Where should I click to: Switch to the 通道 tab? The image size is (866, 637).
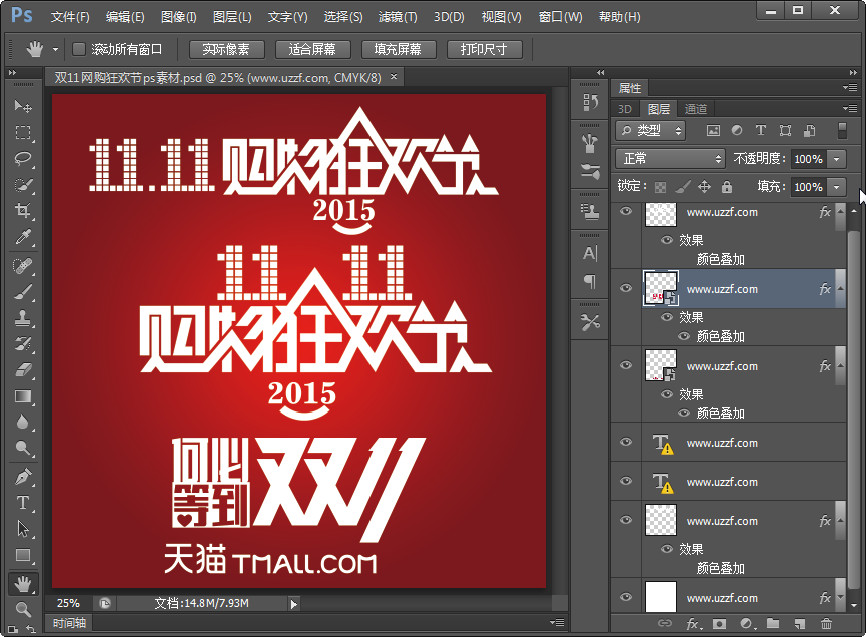click(x=695, y=109)
